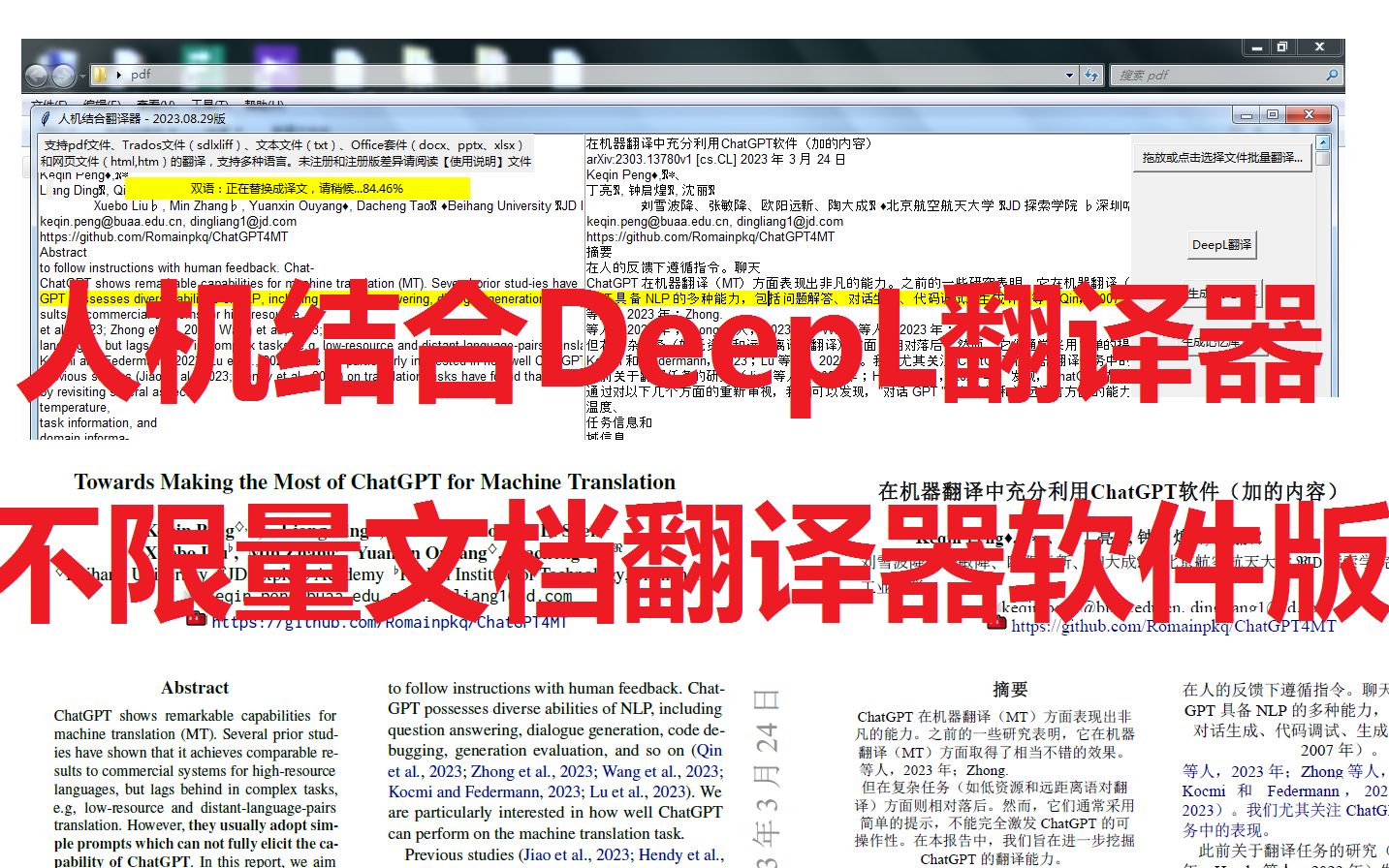1389x868 pixels.
Task: Click 'Abstract' heading in English PDF
Action: pos(195,687)
